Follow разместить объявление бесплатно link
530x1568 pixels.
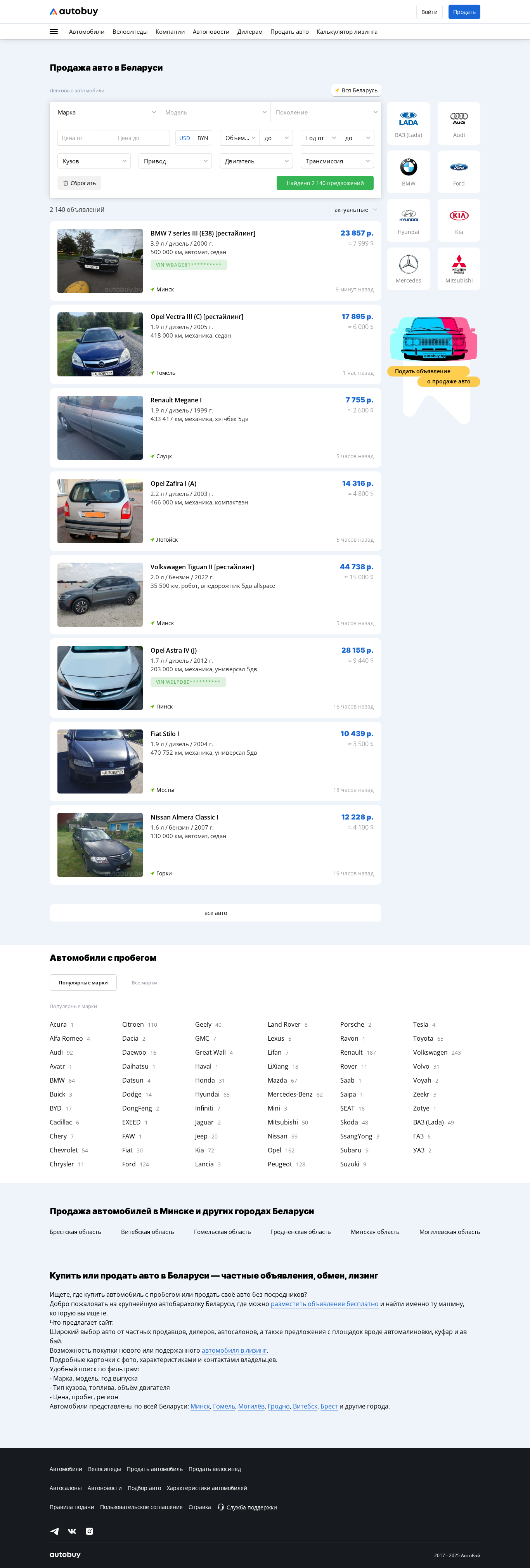(x=324, y=1304)
